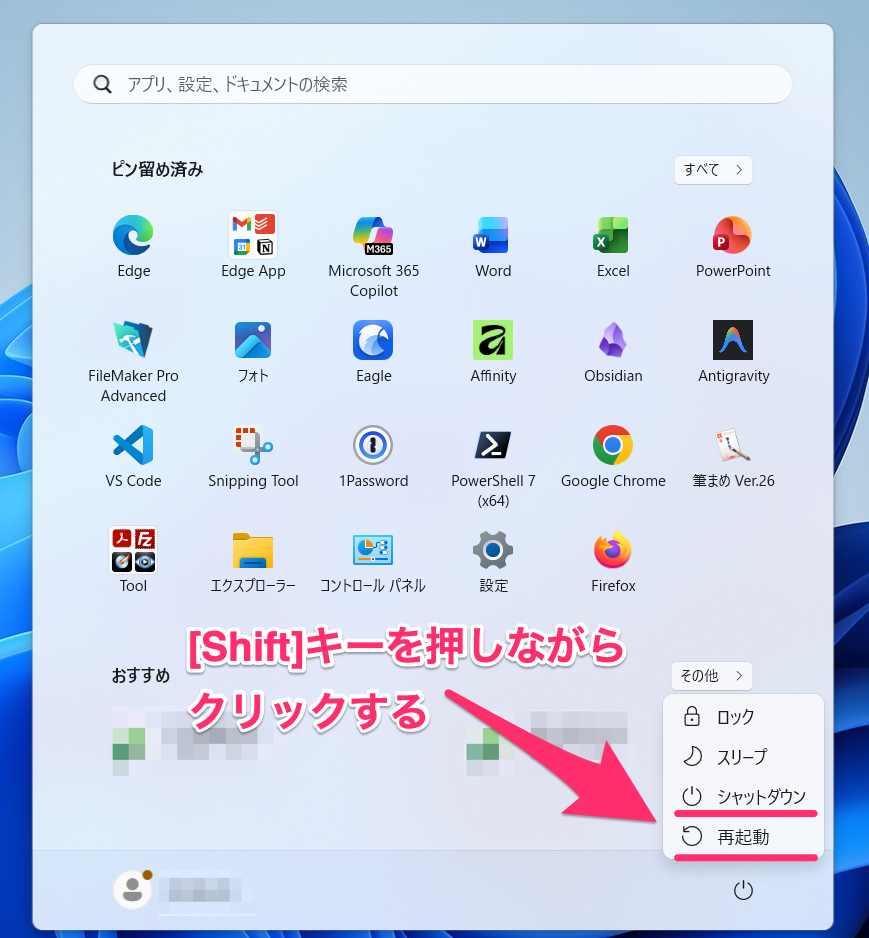This screenshot has height=938, width=869.
Task: Expand その他 for more recommendations
Action: click(x=712, y=676)
